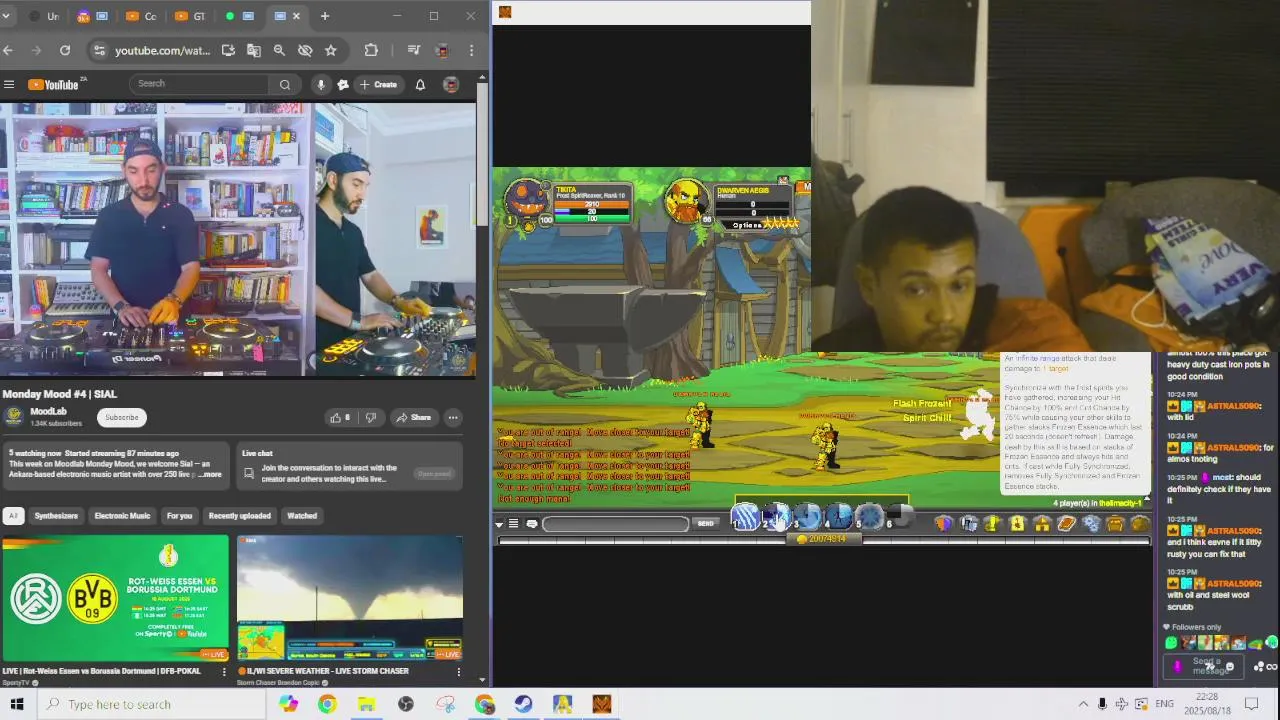The width and height of the screenshot is (1280, 720).
Task: Start voice search with microphone icon
Action: [321, 85]
